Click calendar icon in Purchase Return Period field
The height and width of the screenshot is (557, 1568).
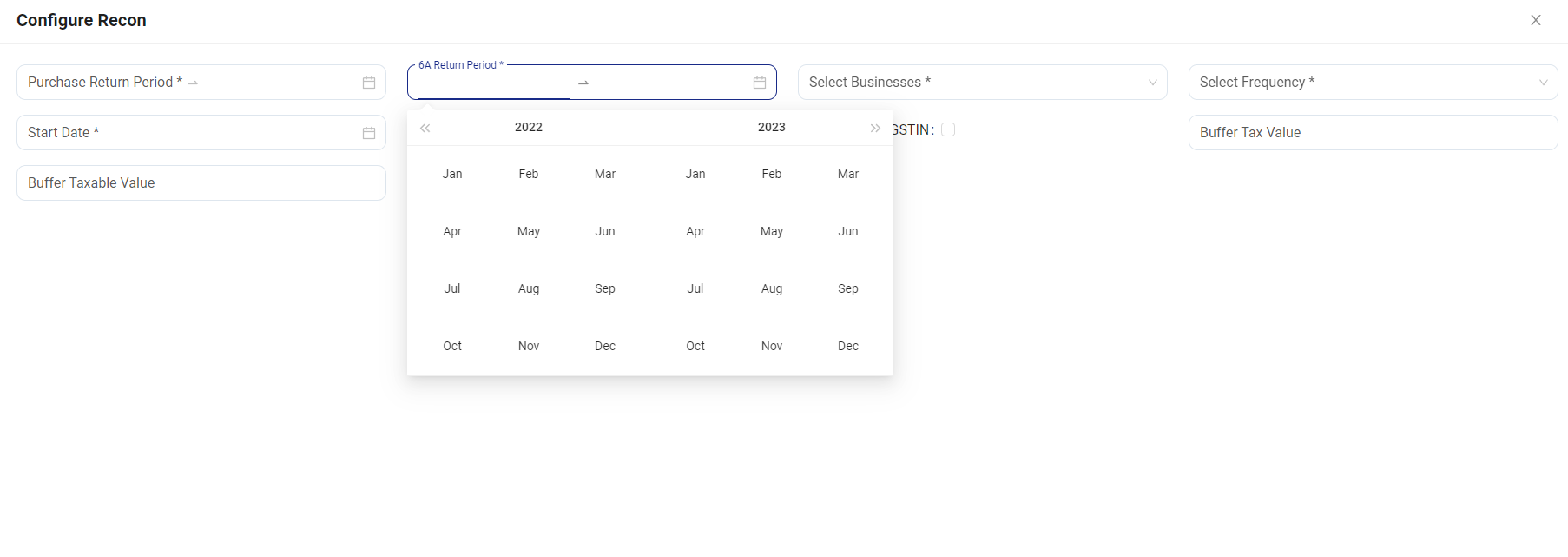click(x=369, y=83)
